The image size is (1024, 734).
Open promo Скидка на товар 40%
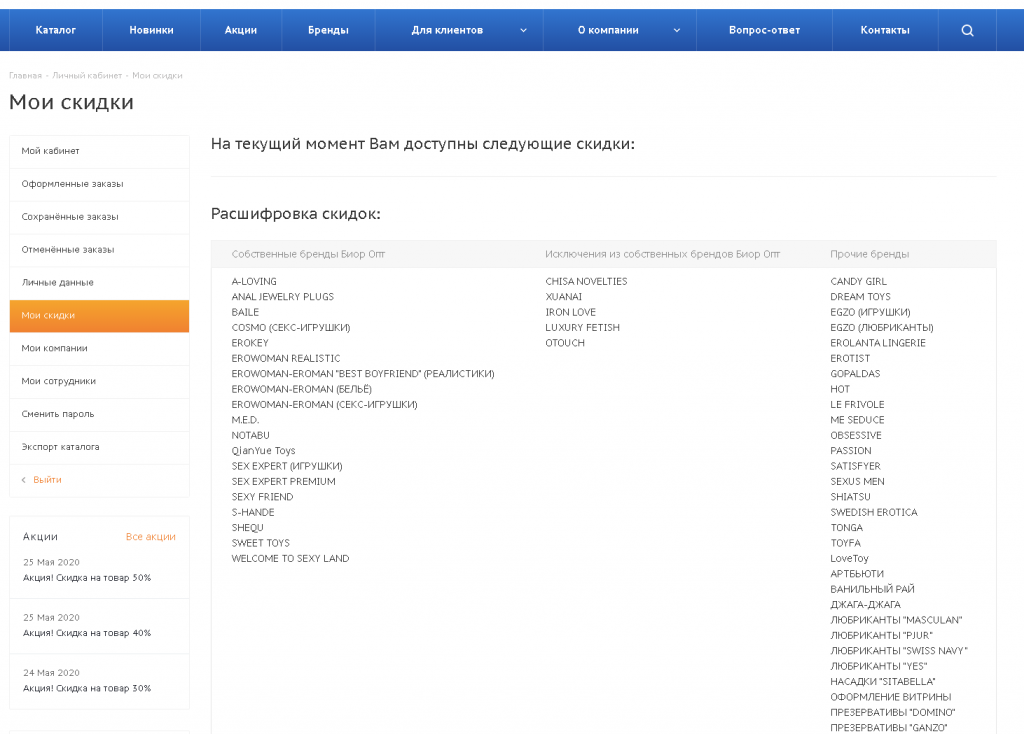[x=87, y=633]
